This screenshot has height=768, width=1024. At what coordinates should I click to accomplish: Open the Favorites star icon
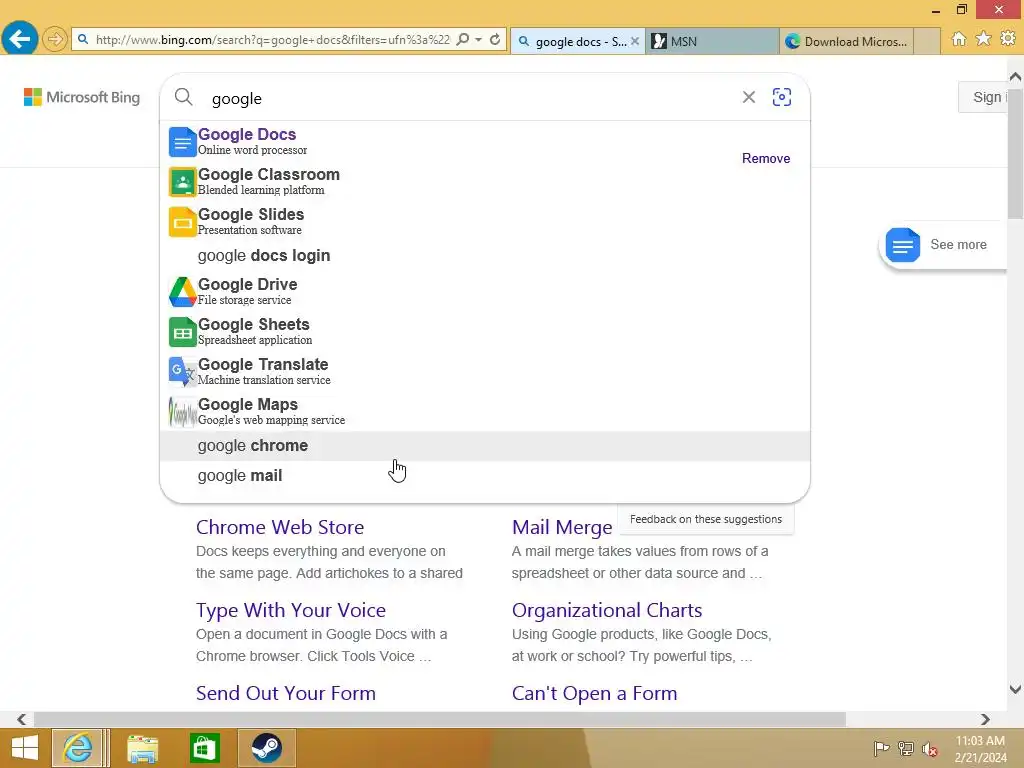[983, 39]
